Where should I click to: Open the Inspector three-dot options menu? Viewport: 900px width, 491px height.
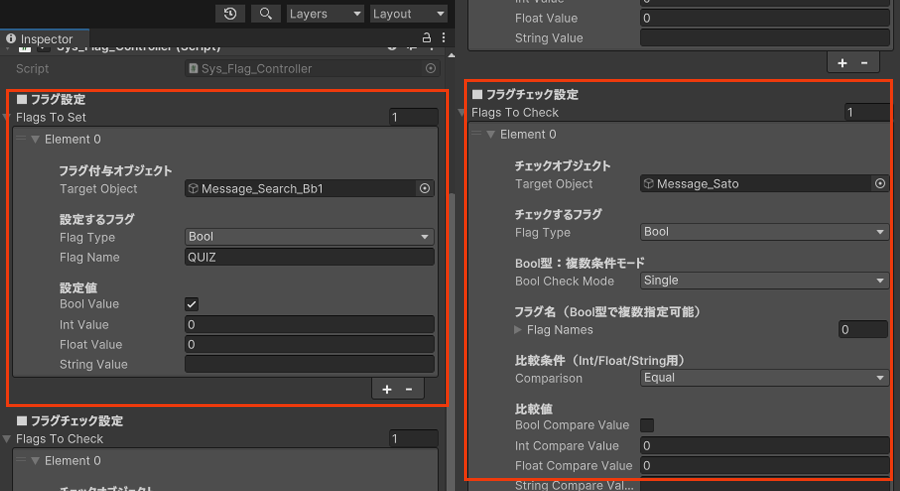coord(441,38)
